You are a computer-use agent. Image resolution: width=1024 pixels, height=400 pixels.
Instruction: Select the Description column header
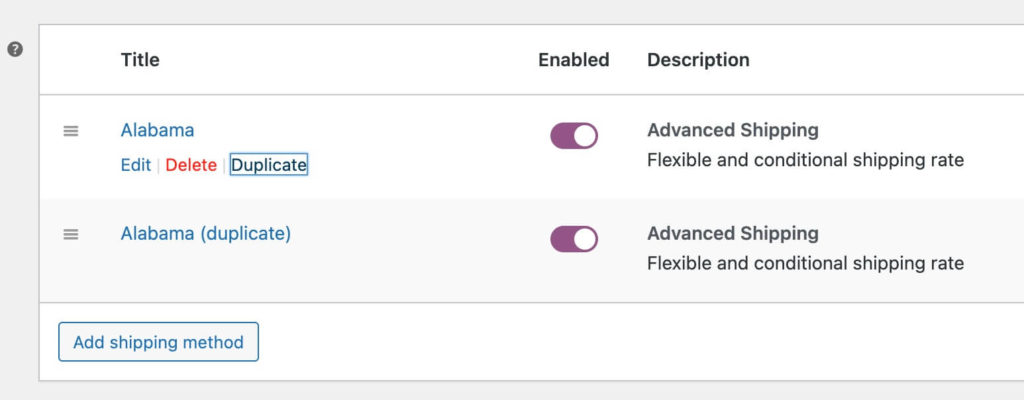(698, 59)
